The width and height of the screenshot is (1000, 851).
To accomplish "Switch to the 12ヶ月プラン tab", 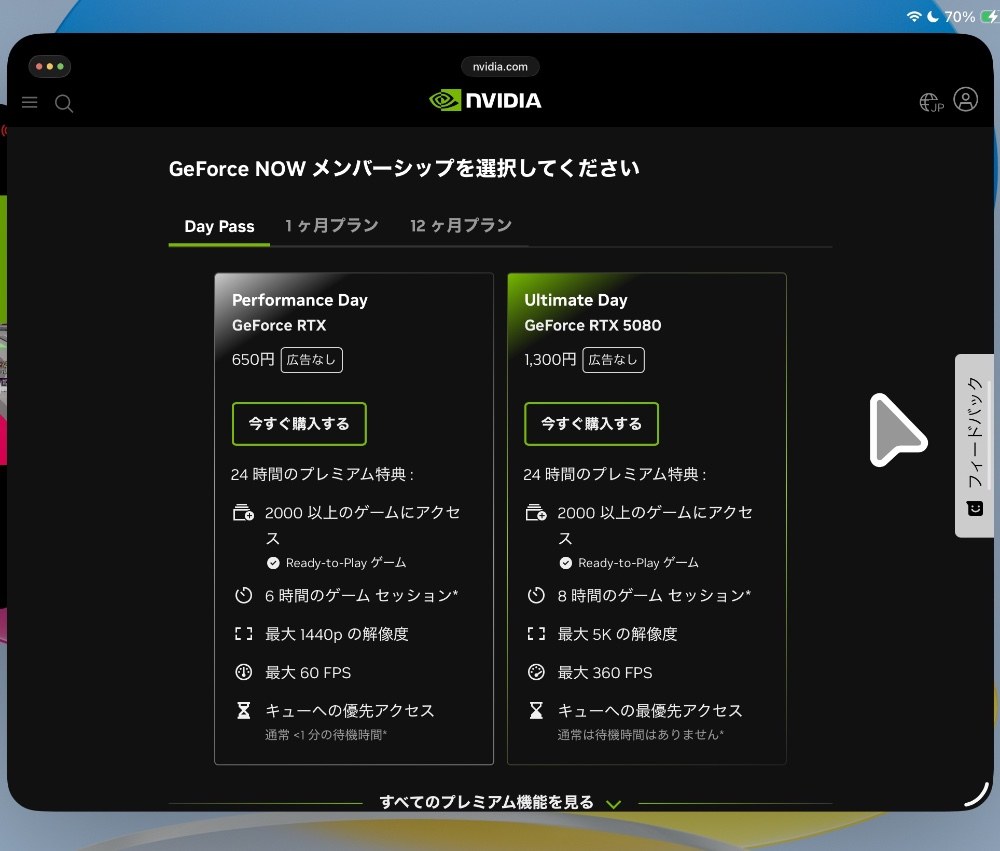I will [460, 225].
